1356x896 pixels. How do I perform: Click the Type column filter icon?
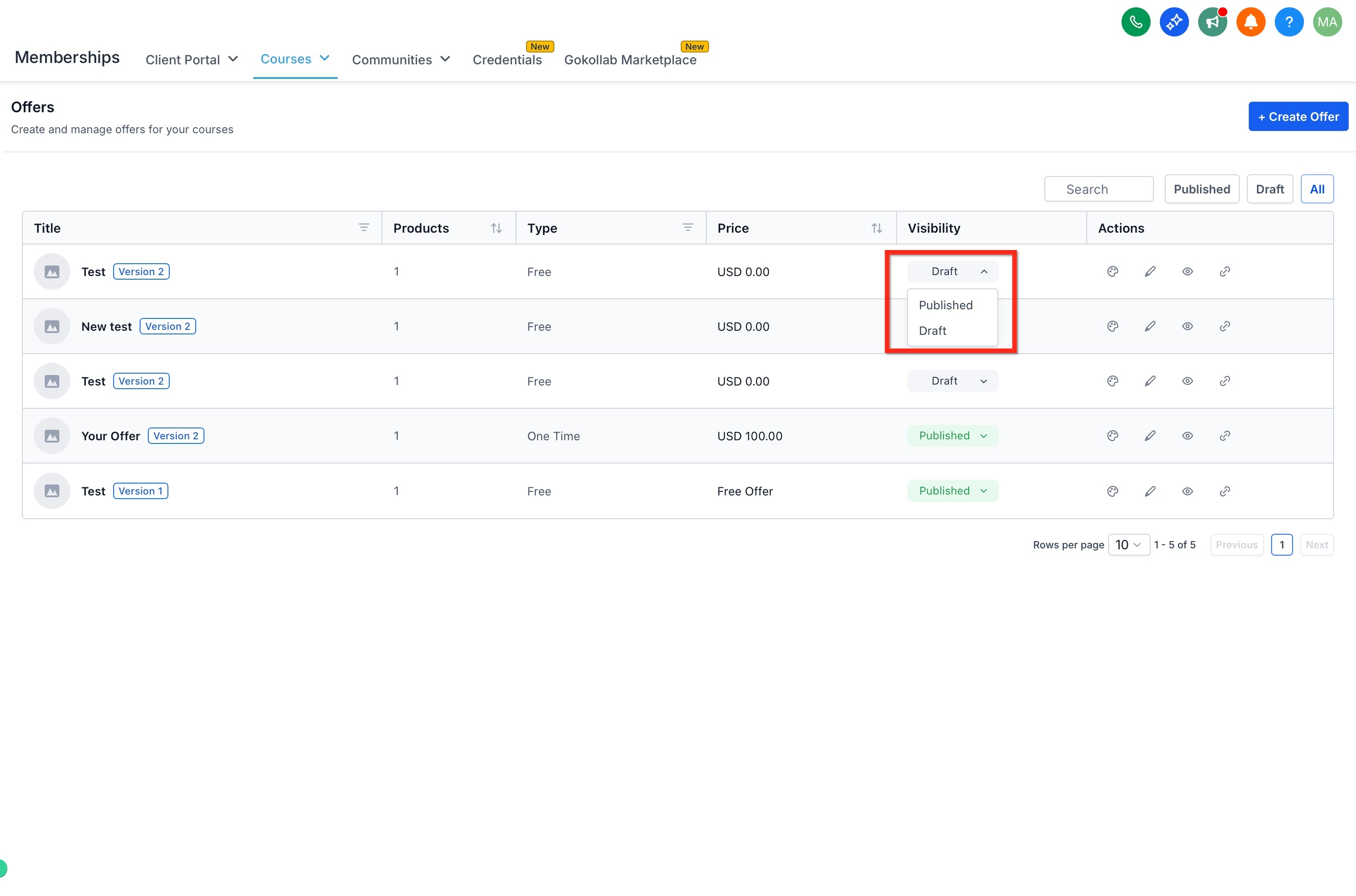(x=688, y=228)
